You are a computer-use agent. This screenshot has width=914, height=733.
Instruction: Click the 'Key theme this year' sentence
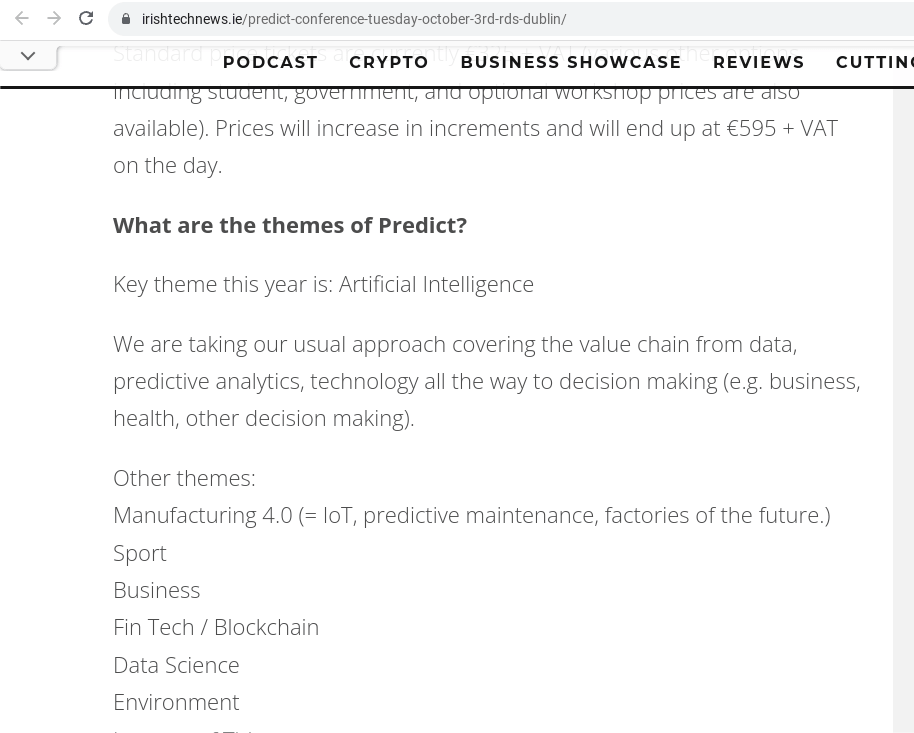[x=323, y=284]
